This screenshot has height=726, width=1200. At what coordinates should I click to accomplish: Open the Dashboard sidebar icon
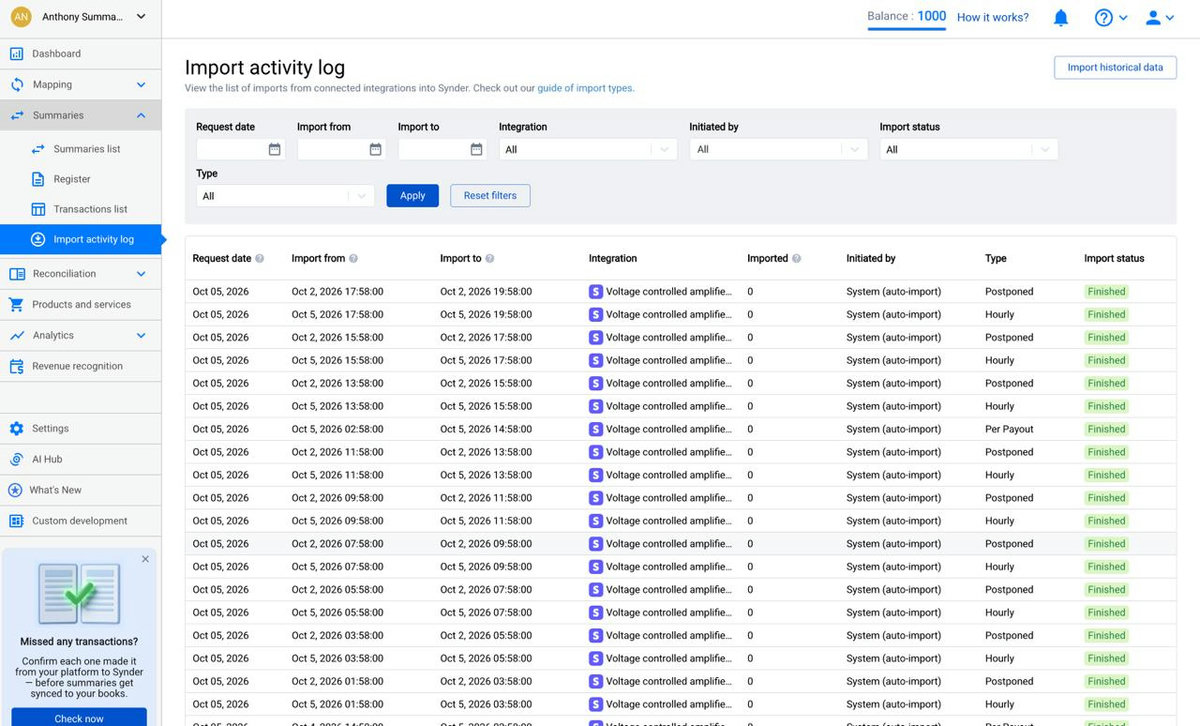click(16, 54)
